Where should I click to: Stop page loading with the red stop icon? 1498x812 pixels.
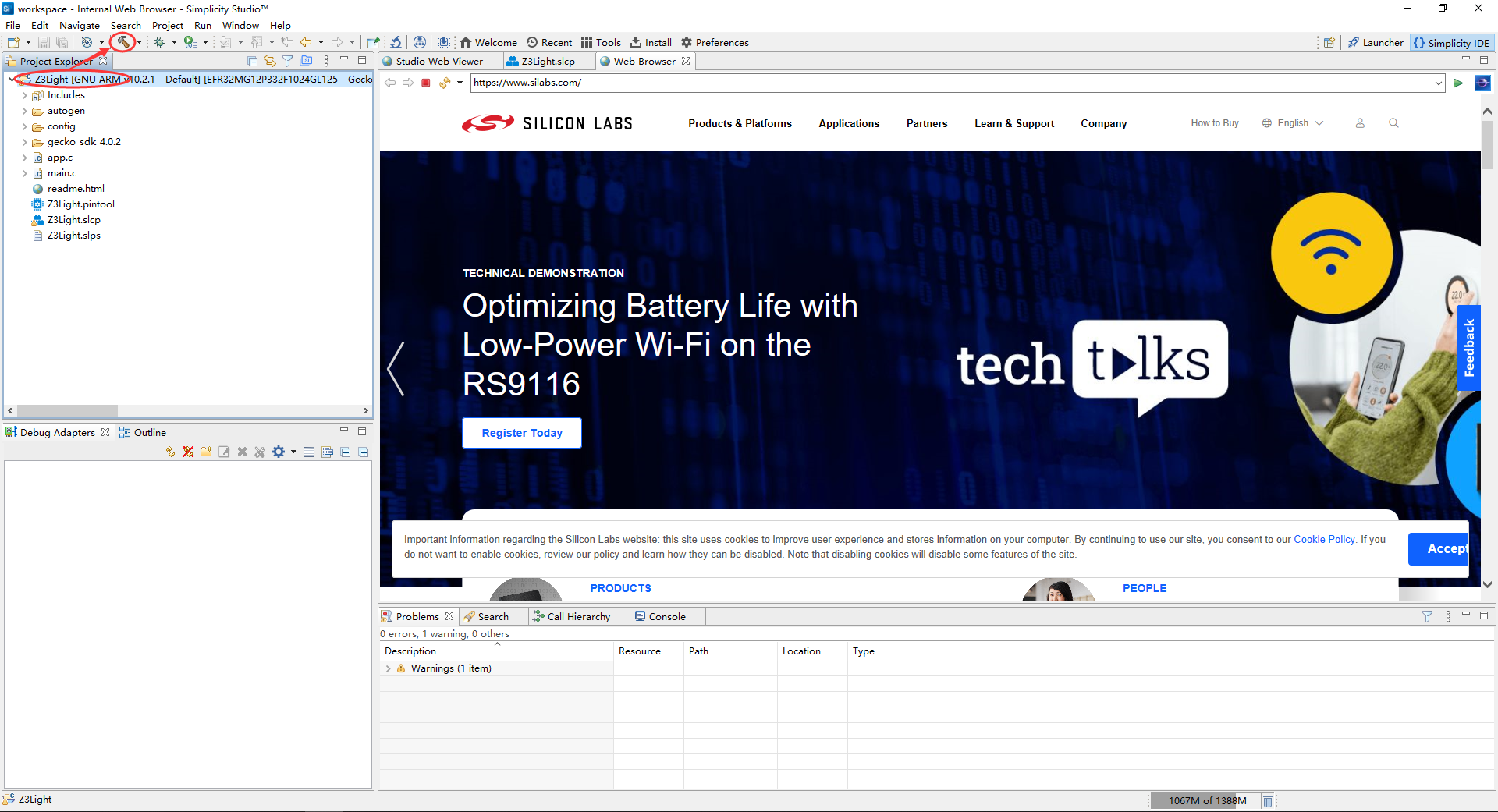click(x=426, y=83)
